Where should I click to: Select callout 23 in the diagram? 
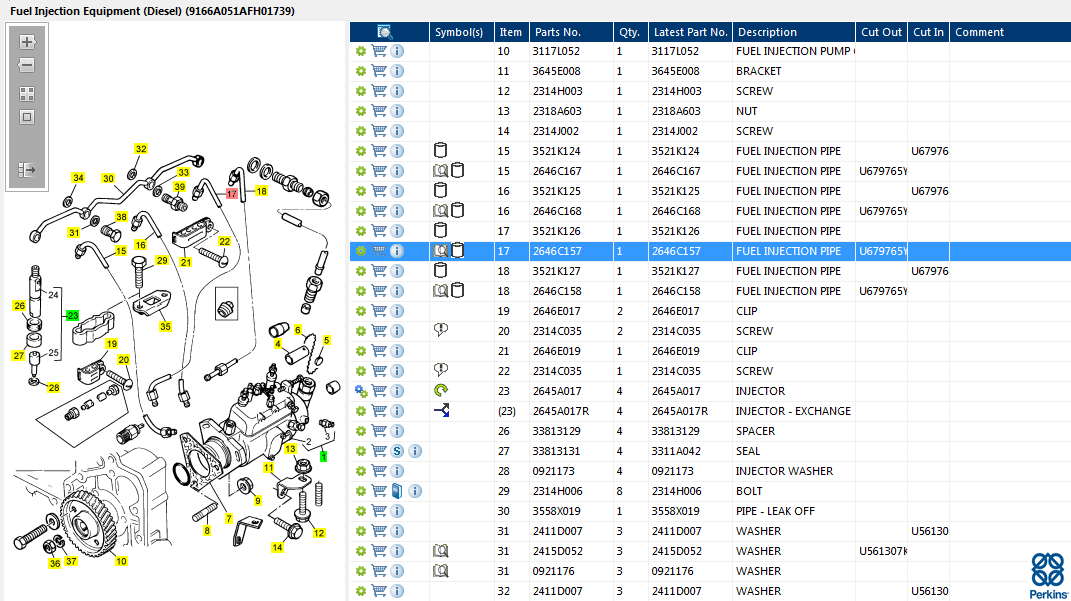click(x=72, y=315)
